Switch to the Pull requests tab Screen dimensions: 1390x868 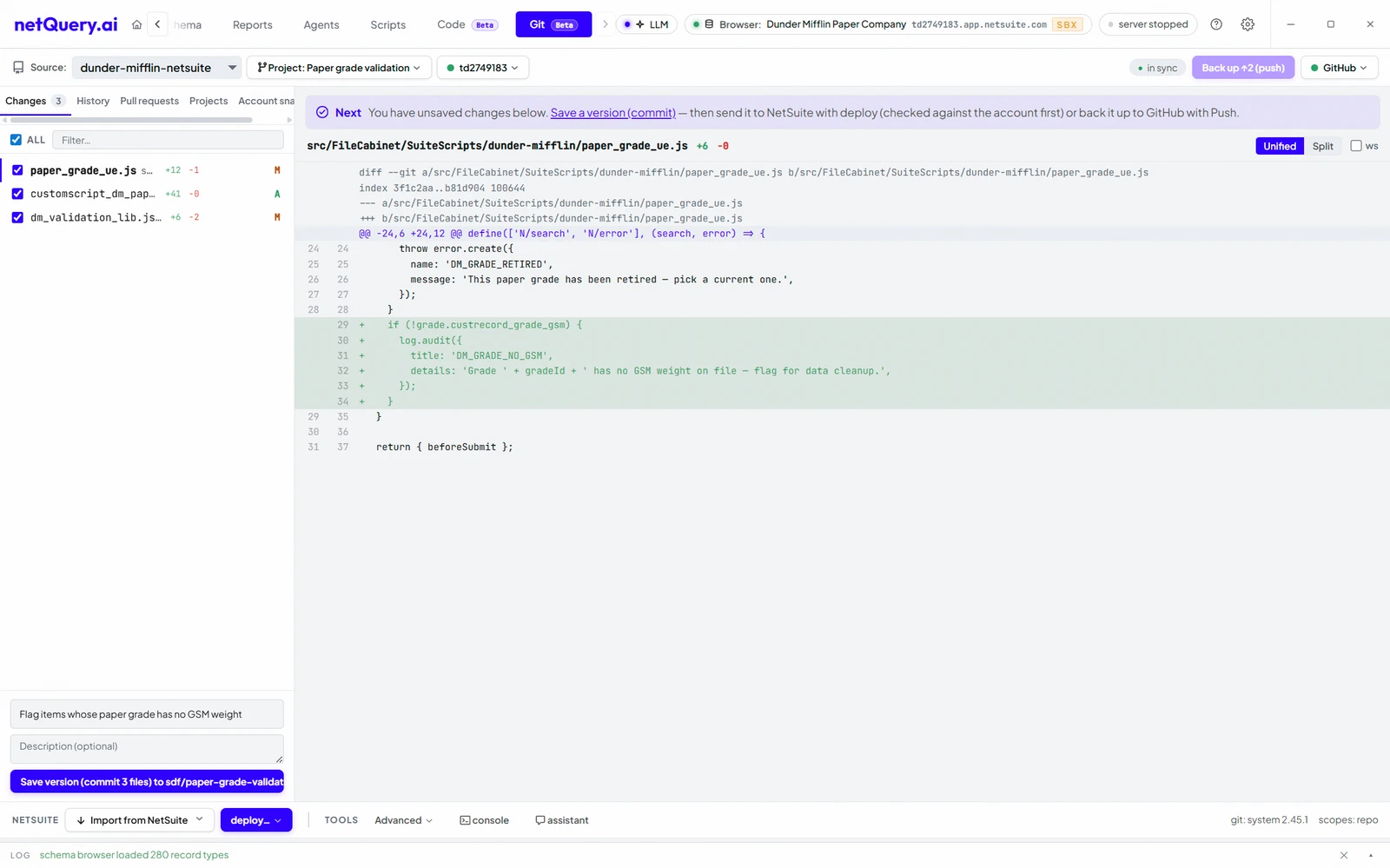[x=149, y=101]
